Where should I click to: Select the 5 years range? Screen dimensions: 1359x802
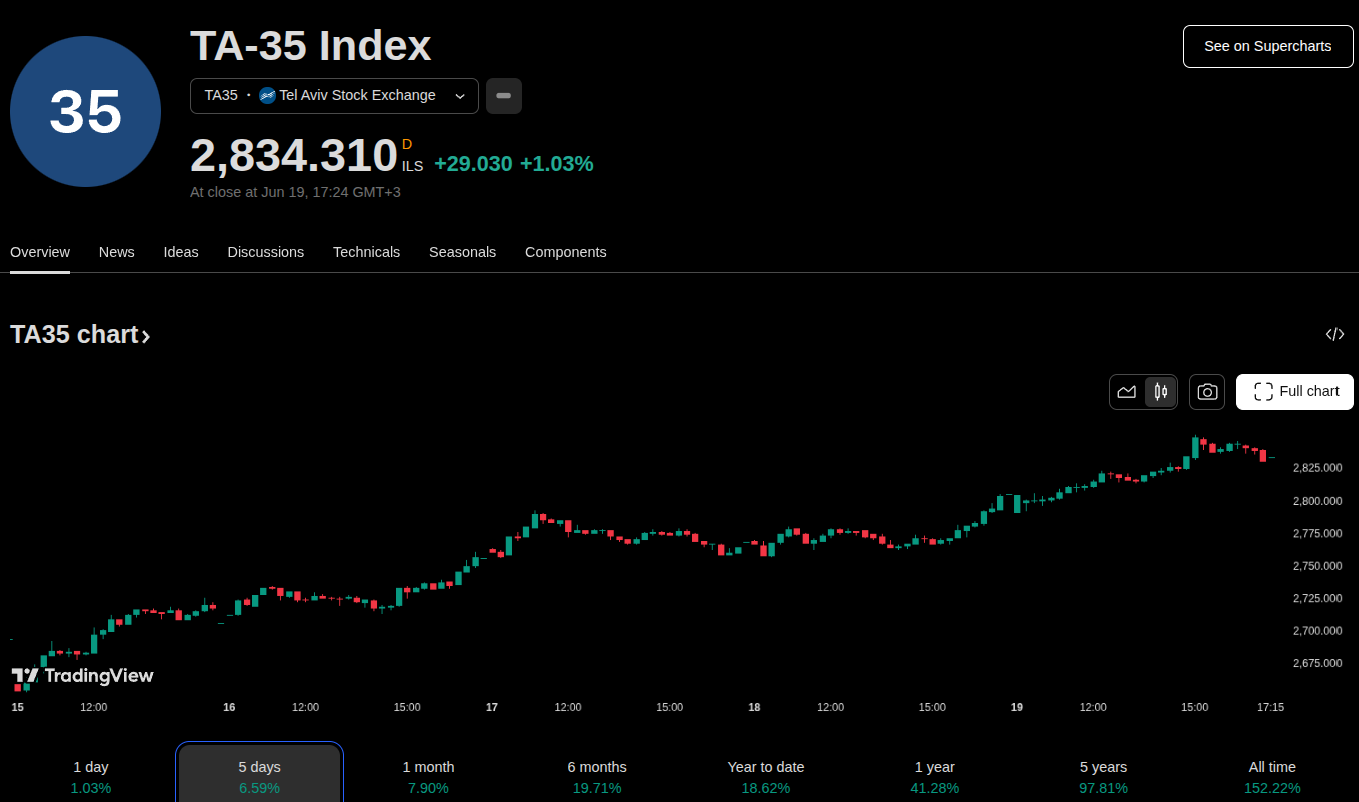point(1104,776)
